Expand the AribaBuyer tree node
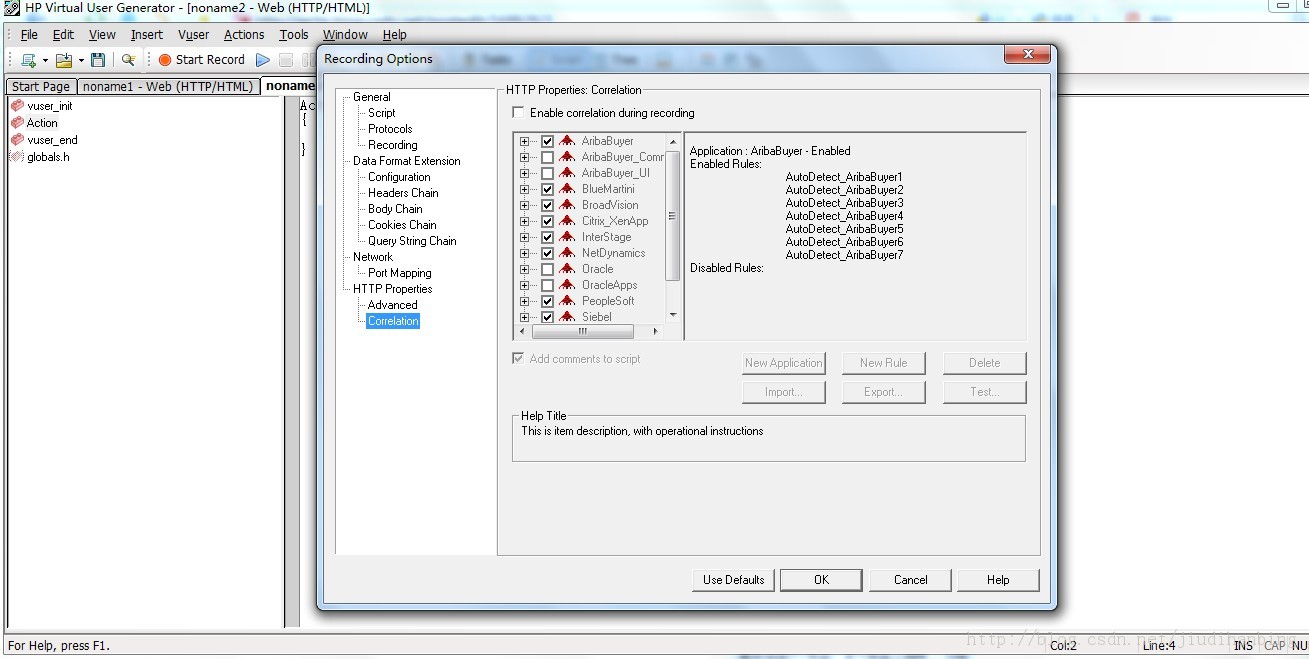1309x659 pixels. point(525,142)
